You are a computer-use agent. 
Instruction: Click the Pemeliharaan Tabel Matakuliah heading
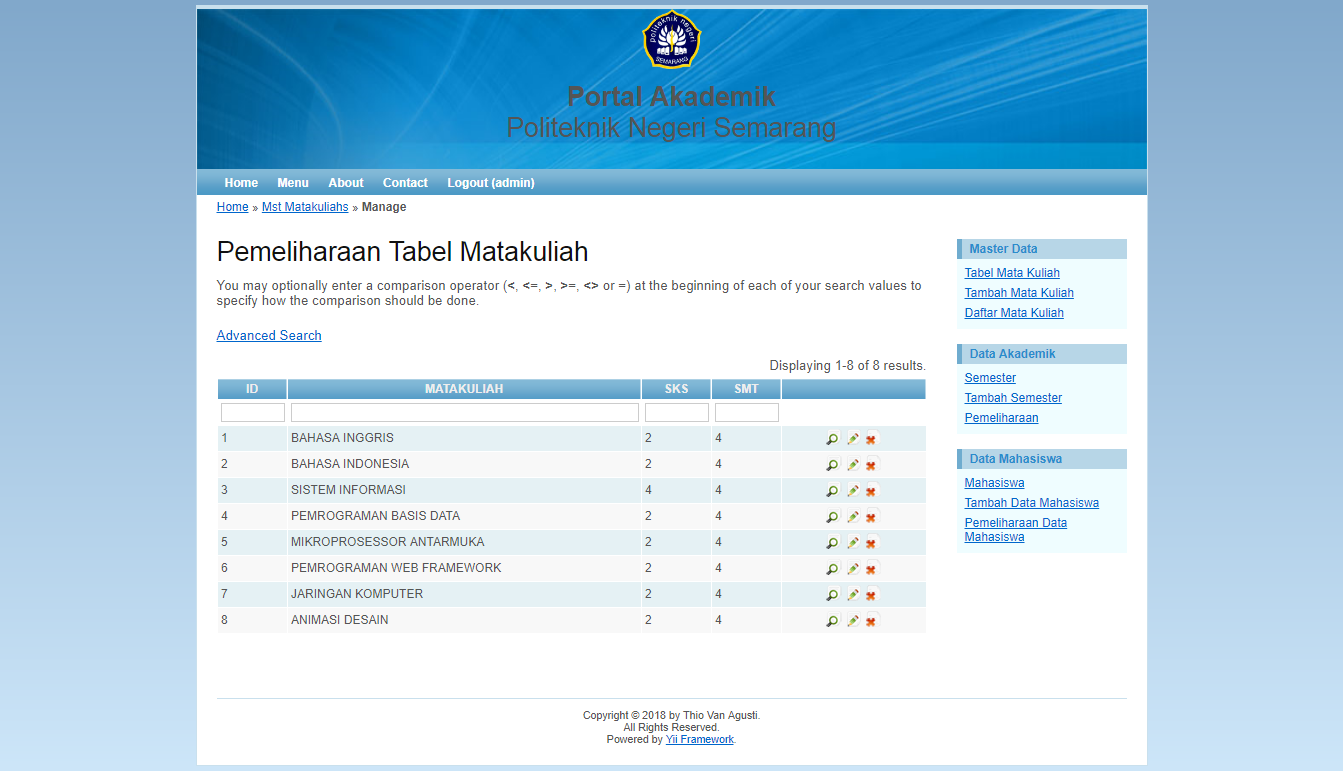pos(402,251)
